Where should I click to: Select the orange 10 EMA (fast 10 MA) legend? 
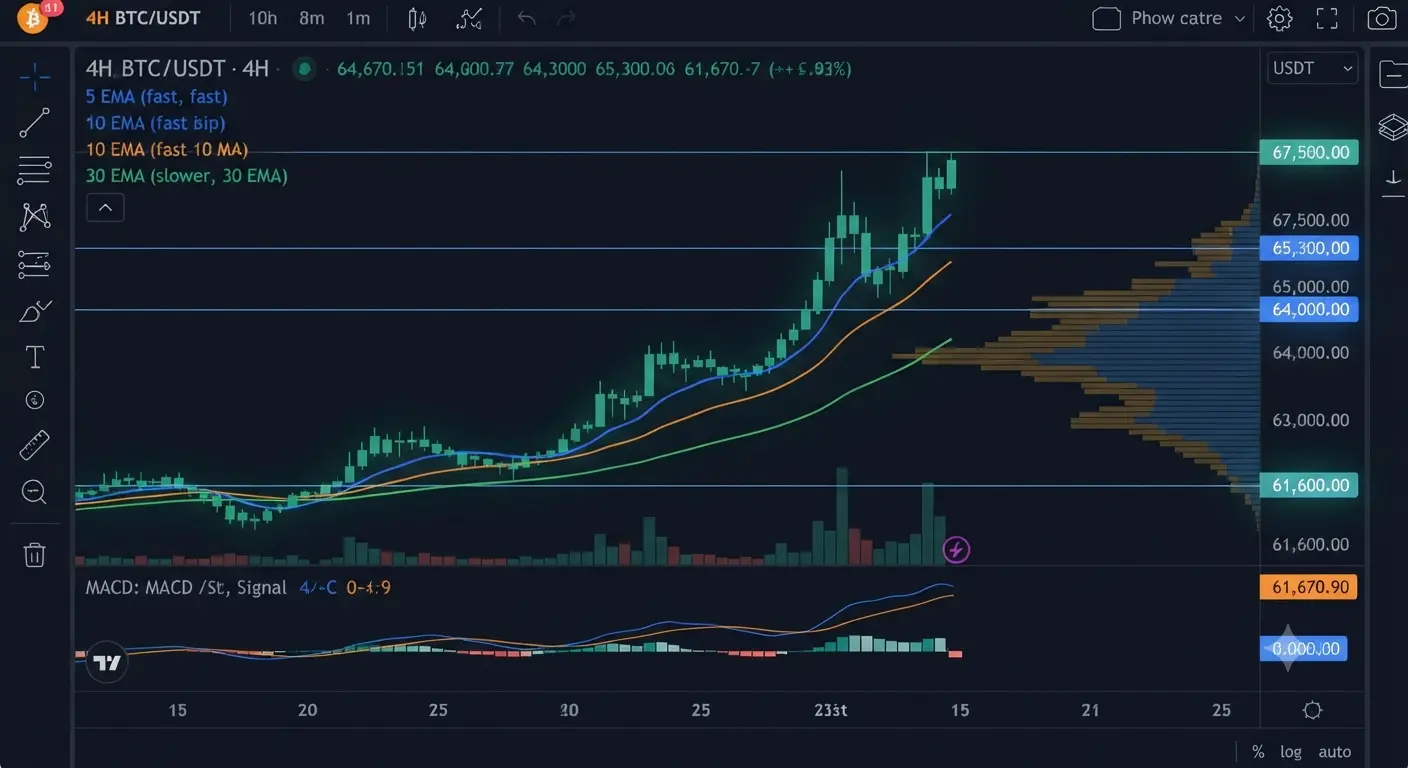pos(167,150)
